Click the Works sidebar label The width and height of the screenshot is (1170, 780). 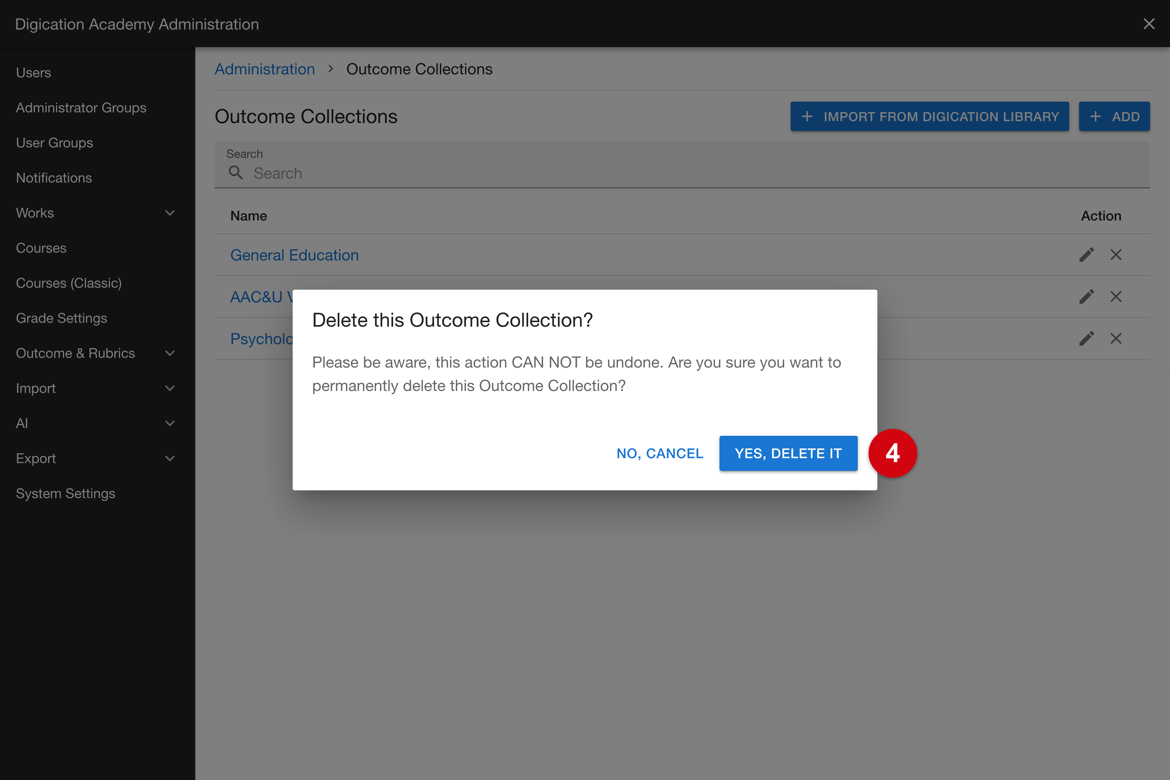pyautogui.click(x=35, y=213)
